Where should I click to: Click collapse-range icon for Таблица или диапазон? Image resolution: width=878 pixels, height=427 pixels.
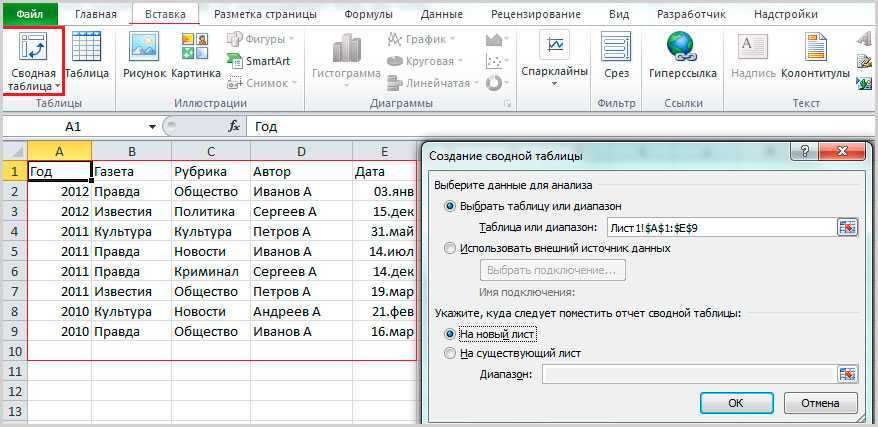[x=847, y=228]
